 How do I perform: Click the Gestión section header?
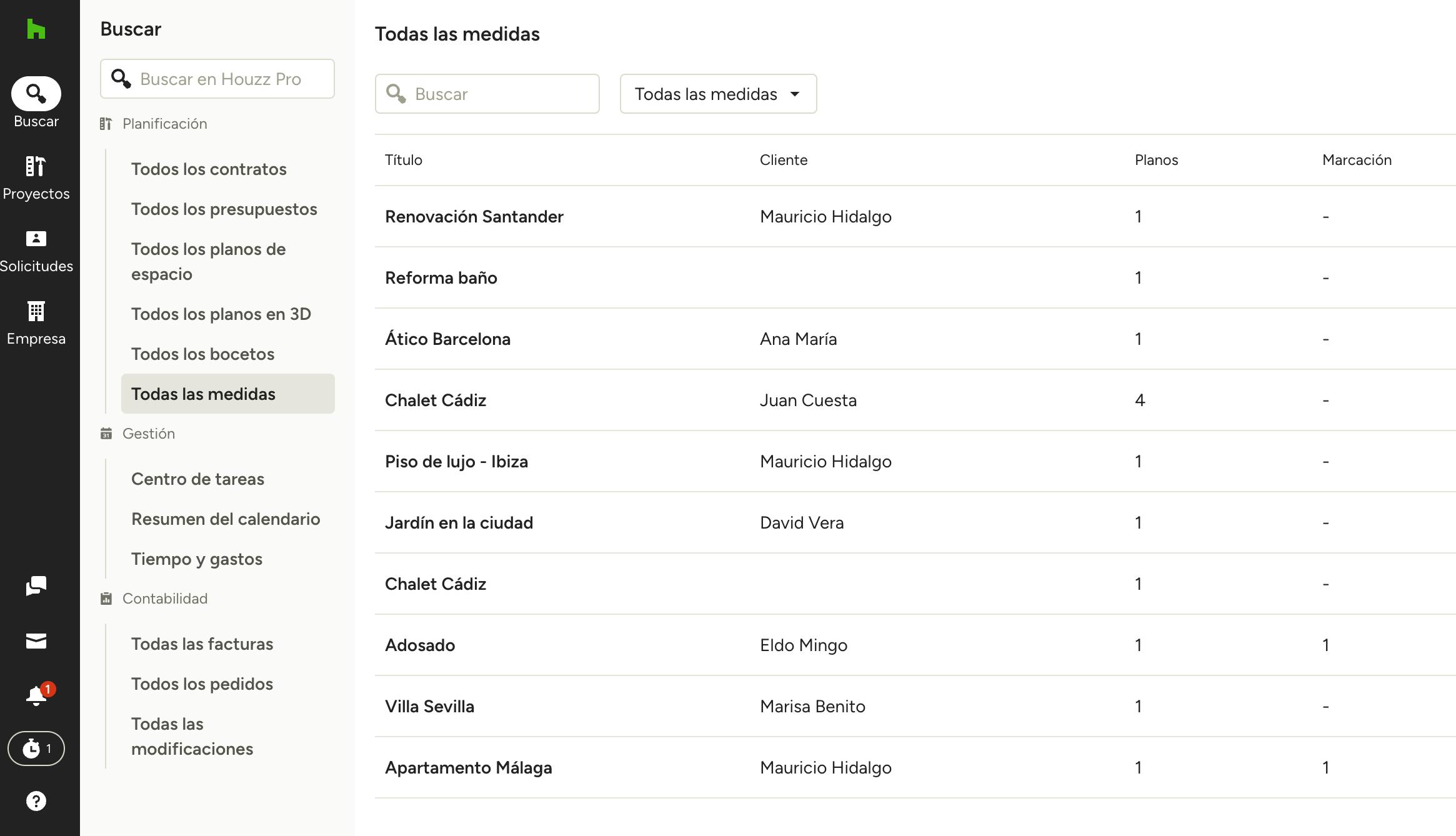pyautogui.click(x=148, y=434)
